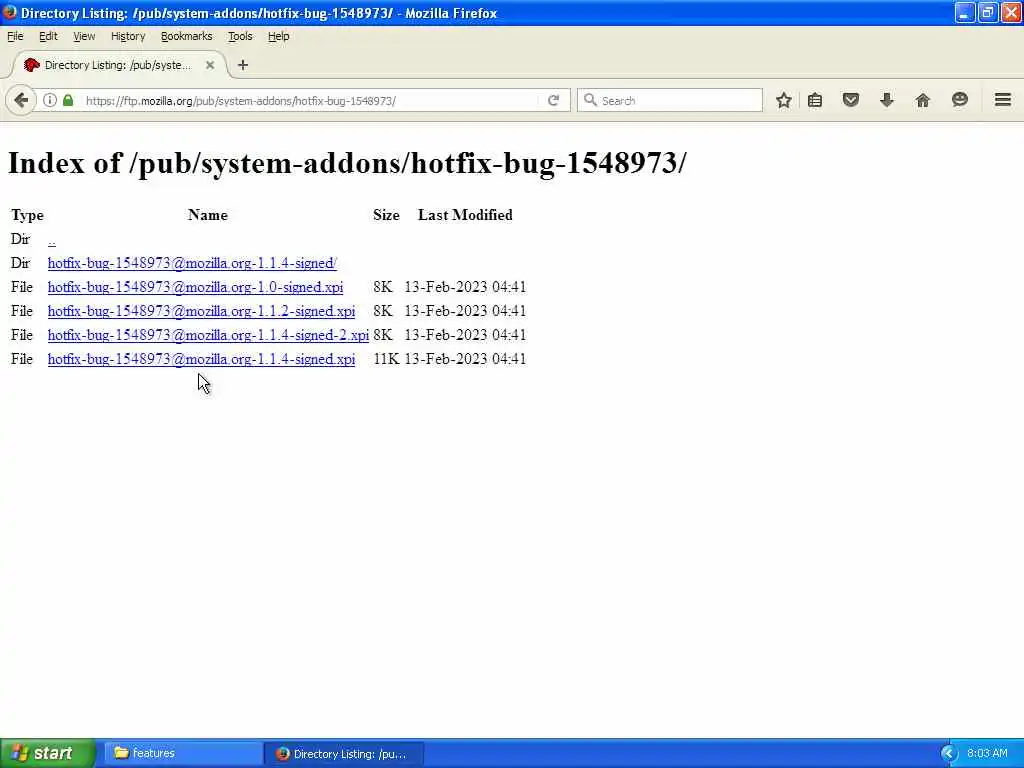
Task: Download the 1.0-signed.xpi file link
Action: click(x=195, y=287)
